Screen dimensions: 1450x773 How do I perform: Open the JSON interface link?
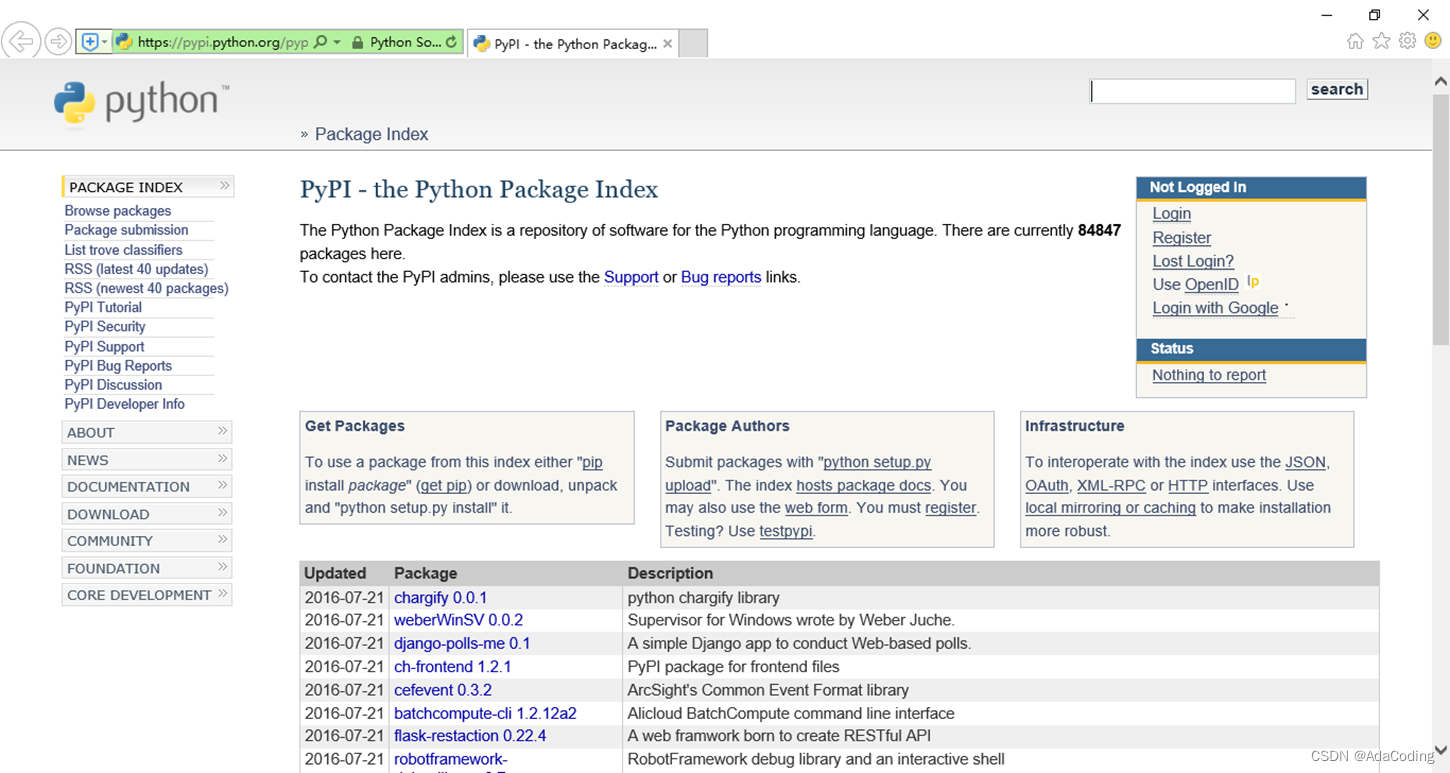click(1305, 462)
